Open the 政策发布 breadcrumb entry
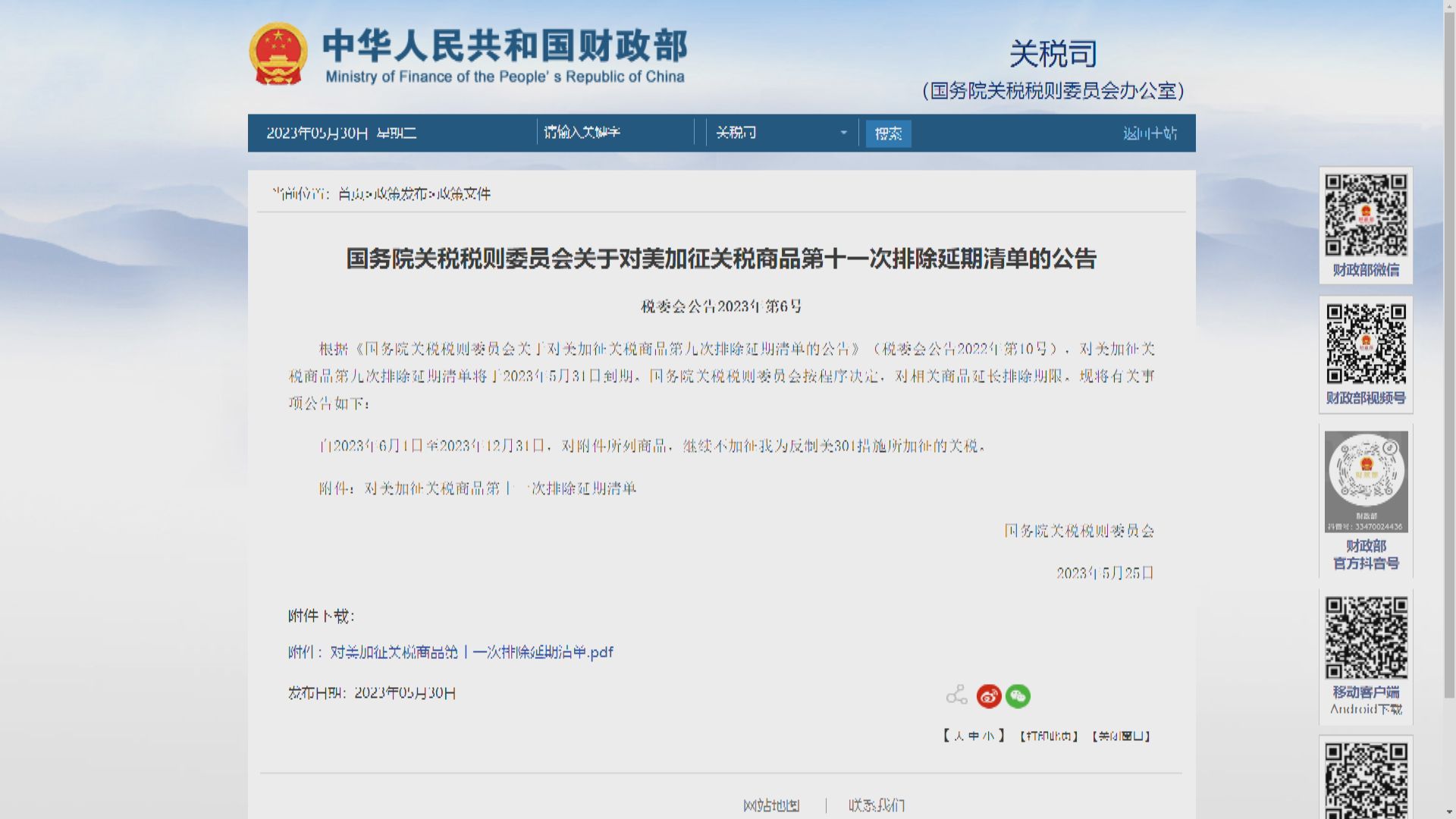The height and width of the screenshot is (819, 1456). pyautogui.click(x=403, y=194)
